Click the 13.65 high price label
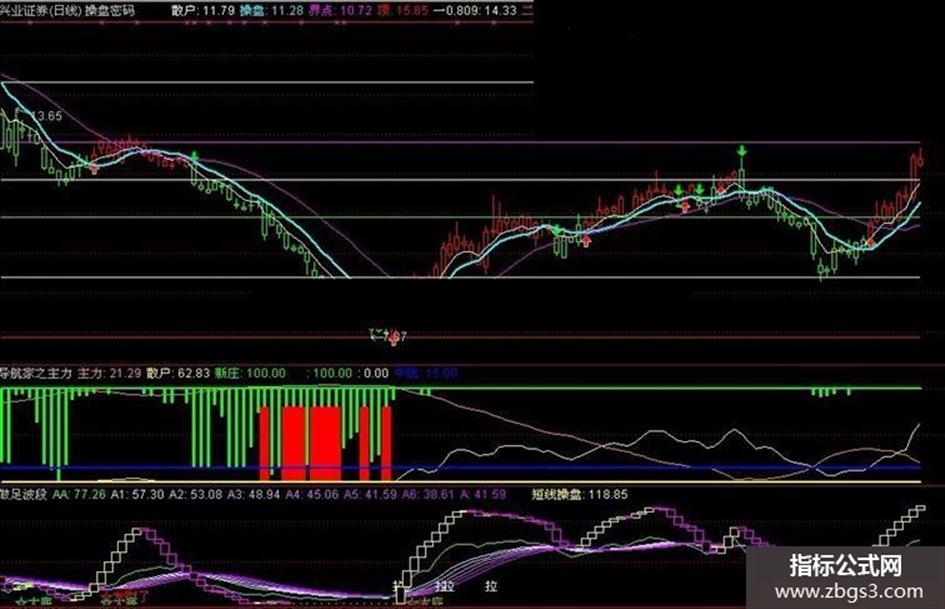 pyautogui.click(x=46, y=116)
